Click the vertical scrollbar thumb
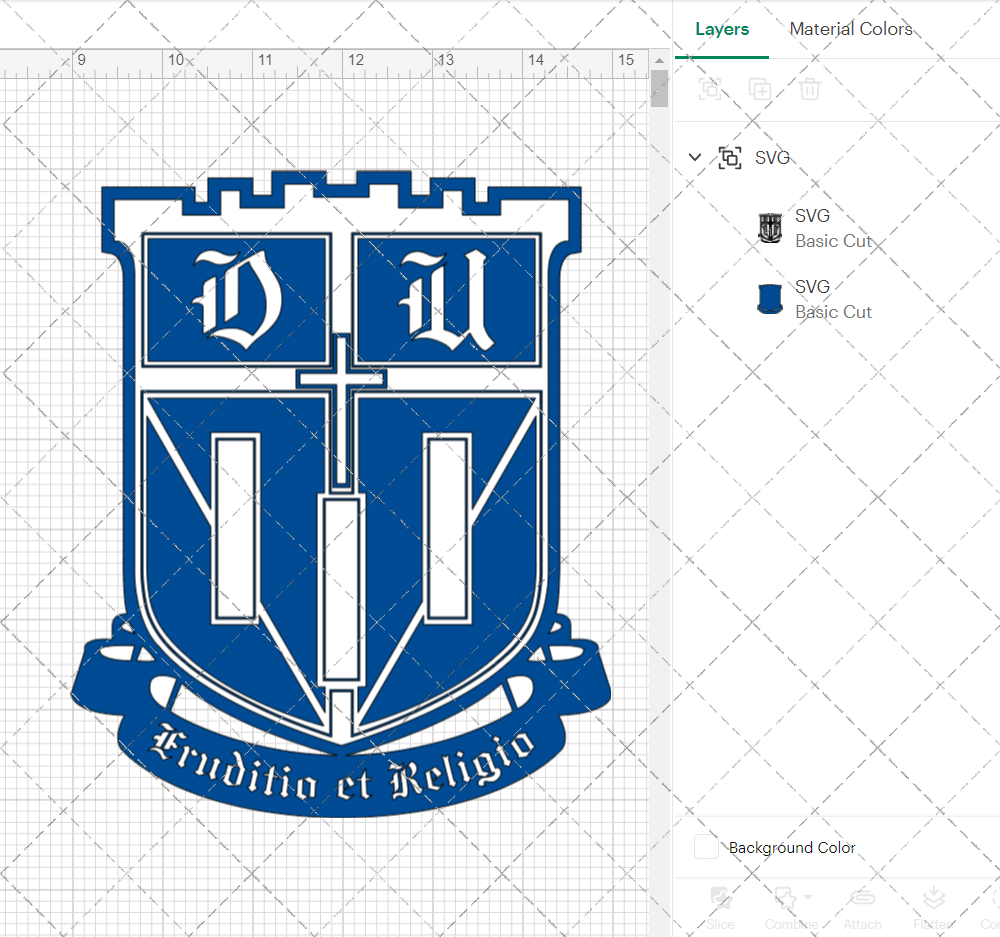1000x937 pixels. (659, 89)
